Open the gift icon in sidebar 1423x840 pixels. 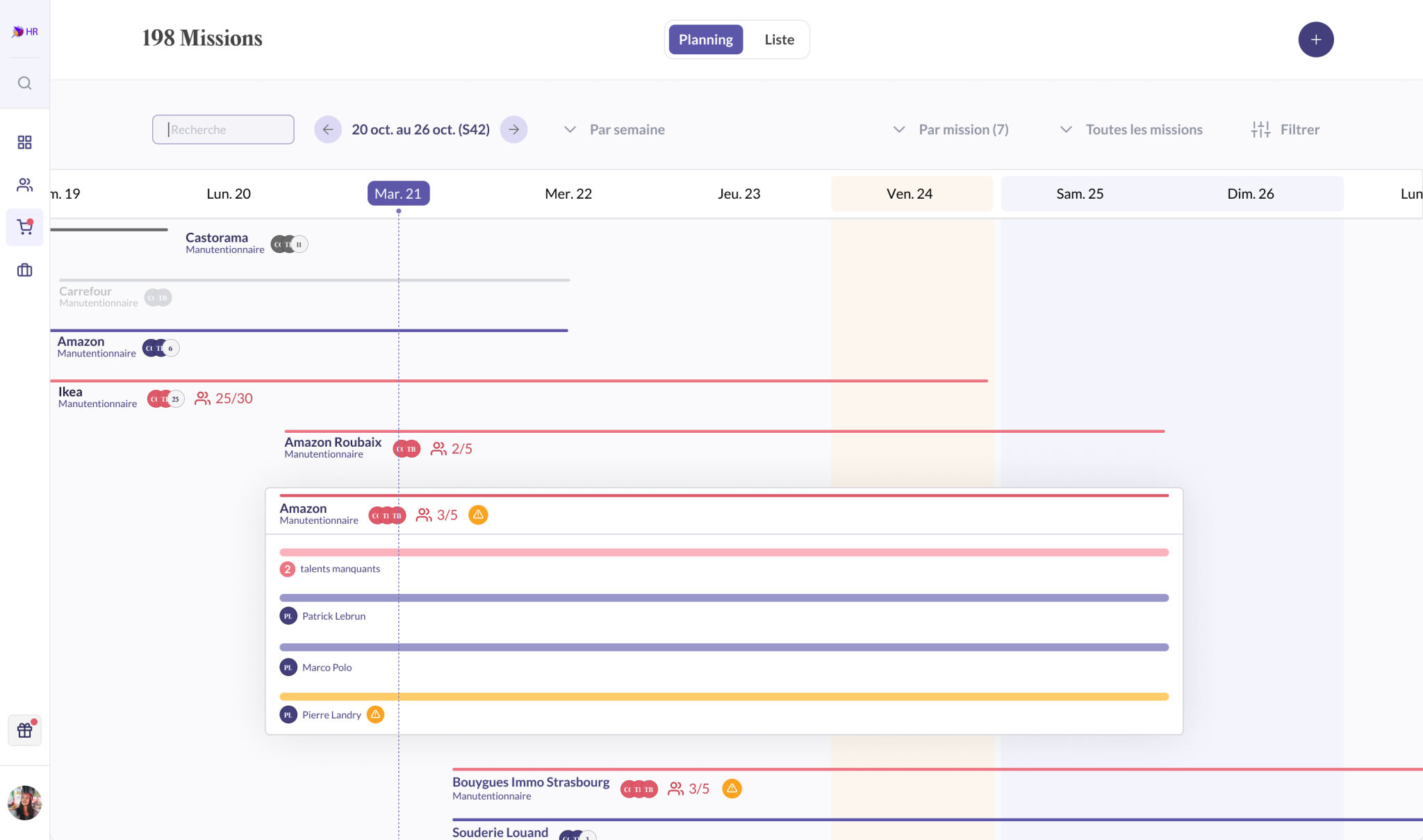coord(24,730)
